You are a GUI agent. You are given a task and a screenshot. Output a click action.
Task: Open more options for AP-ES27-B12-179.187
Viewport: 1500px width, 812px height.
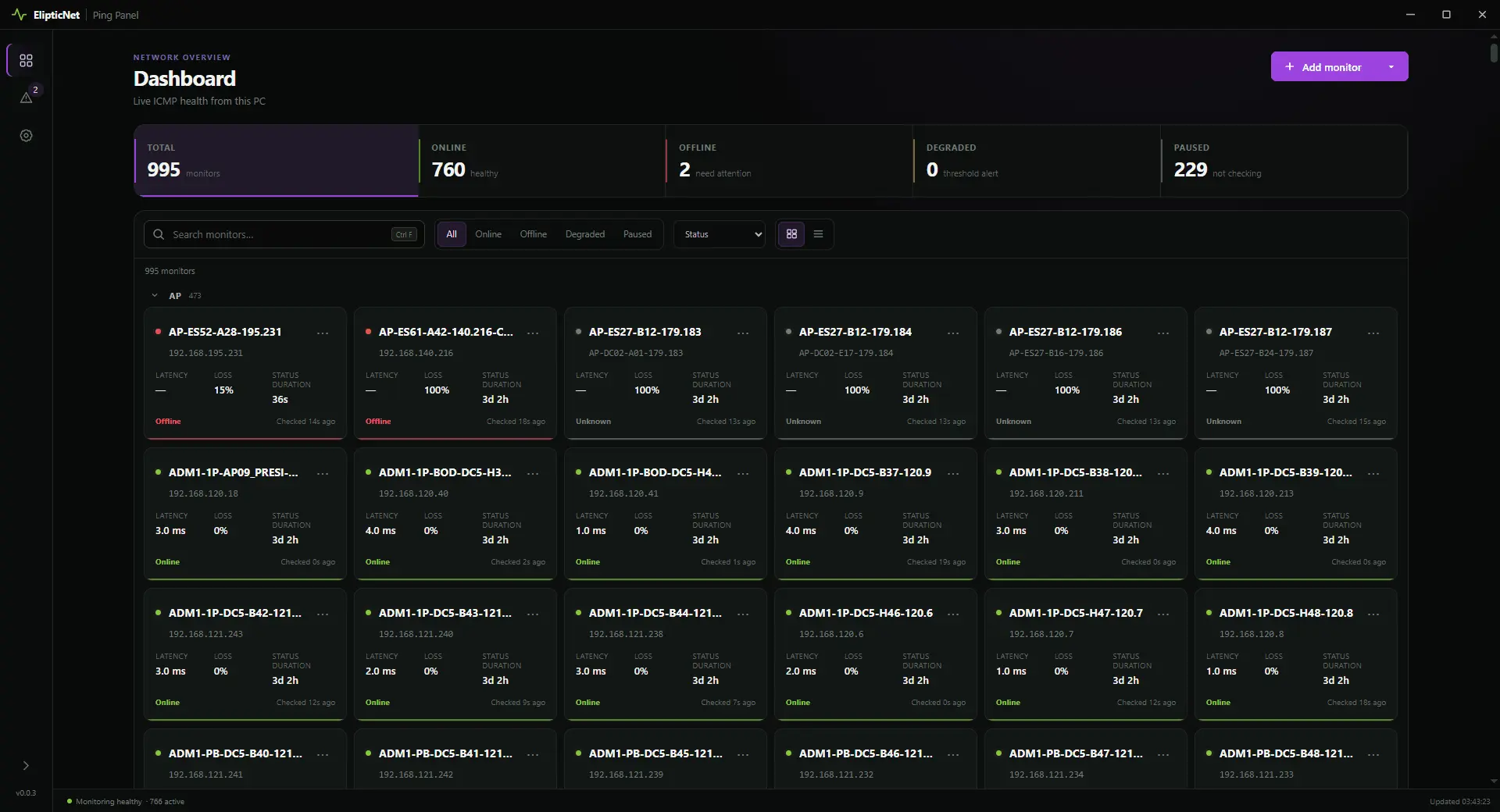(1373, 333)
